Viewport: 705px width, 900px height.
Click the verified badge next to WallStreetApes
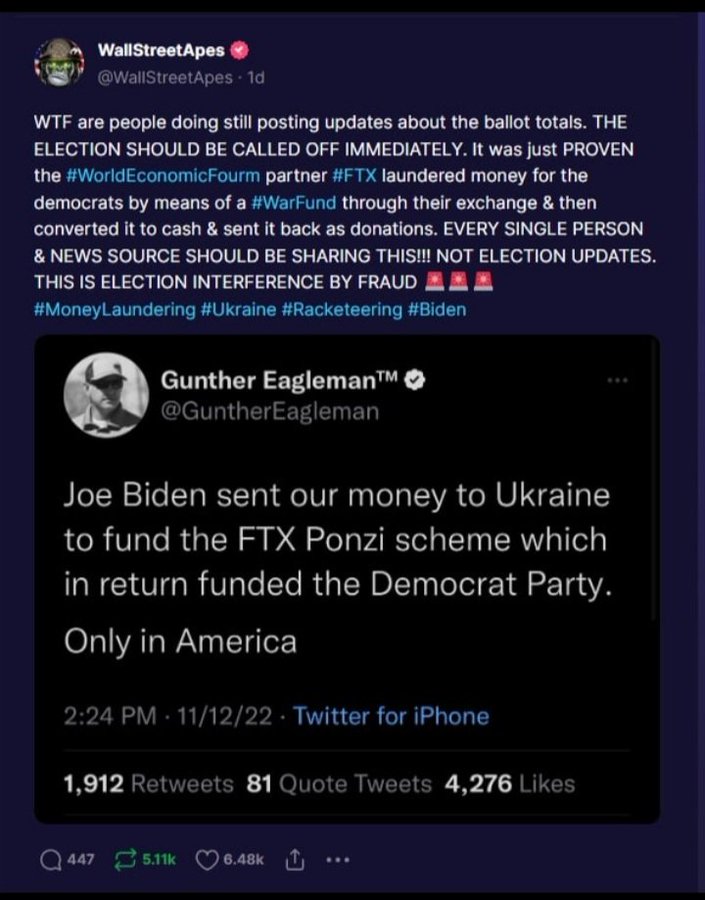pyautogui.click(x=240, y=50)
